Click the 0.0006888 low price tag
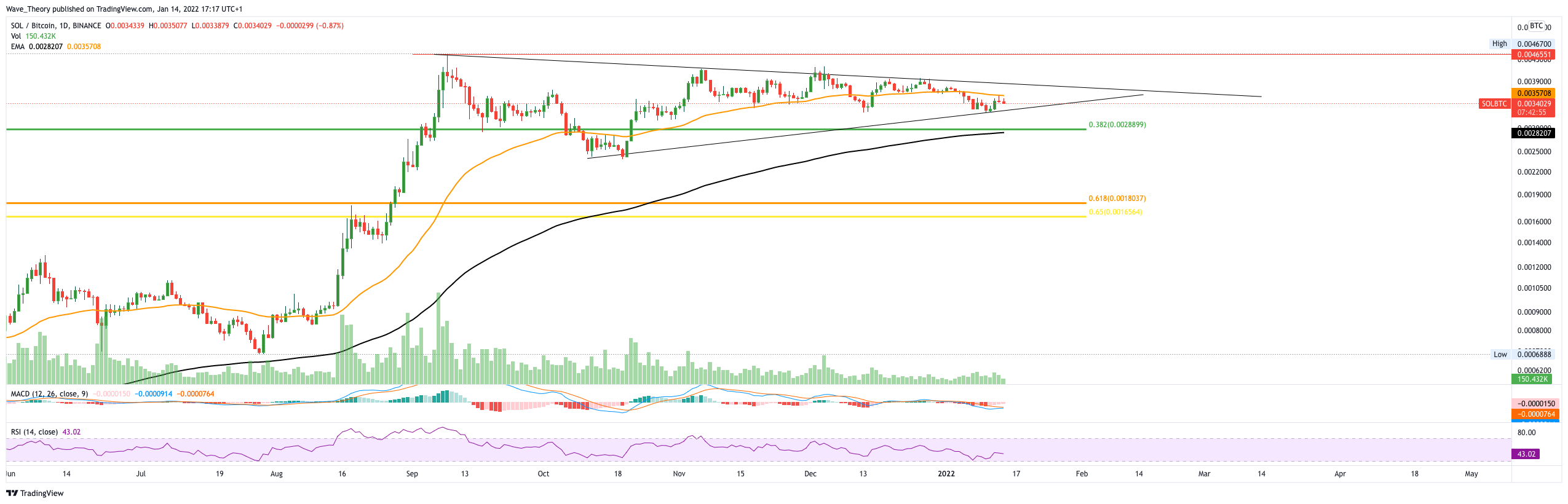Screen dimensions: 1568x504 coord(1534,355)
